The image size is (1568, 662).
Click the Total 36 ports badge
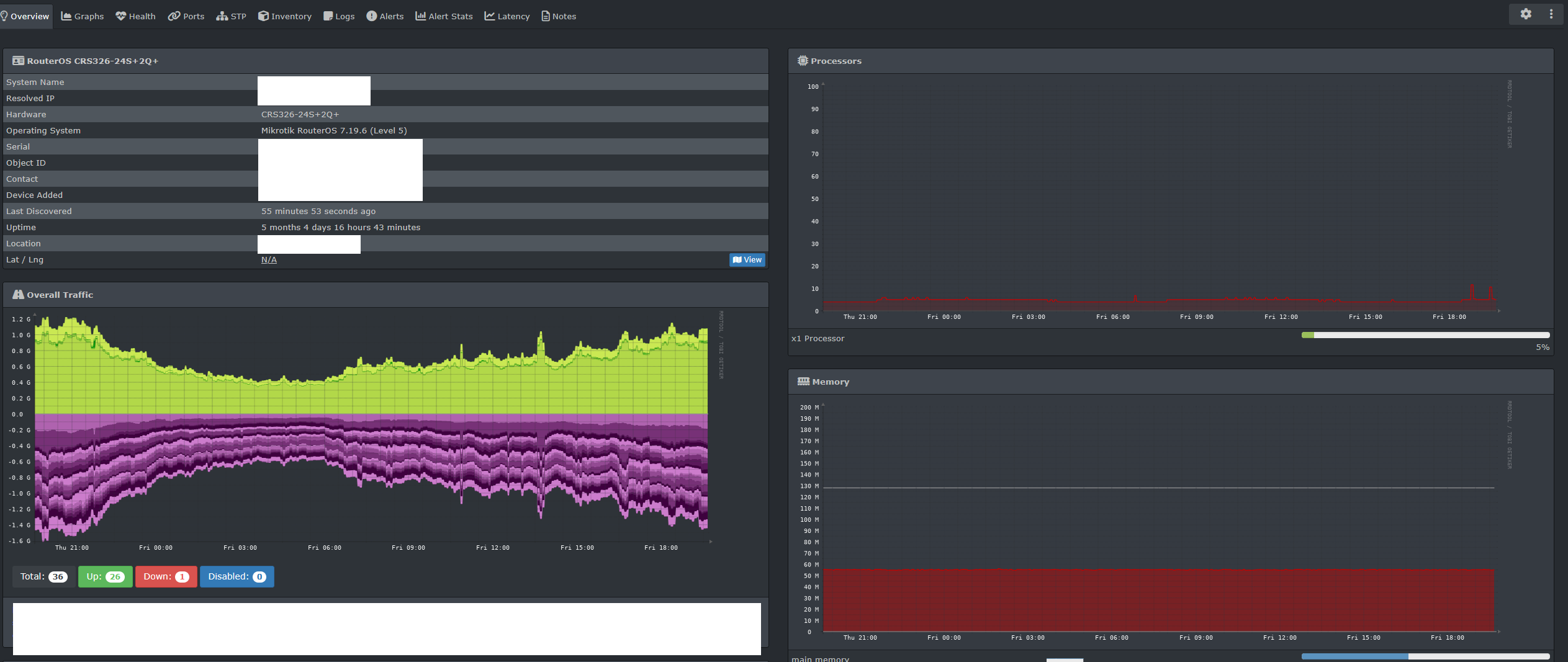(x=43, y=576)
